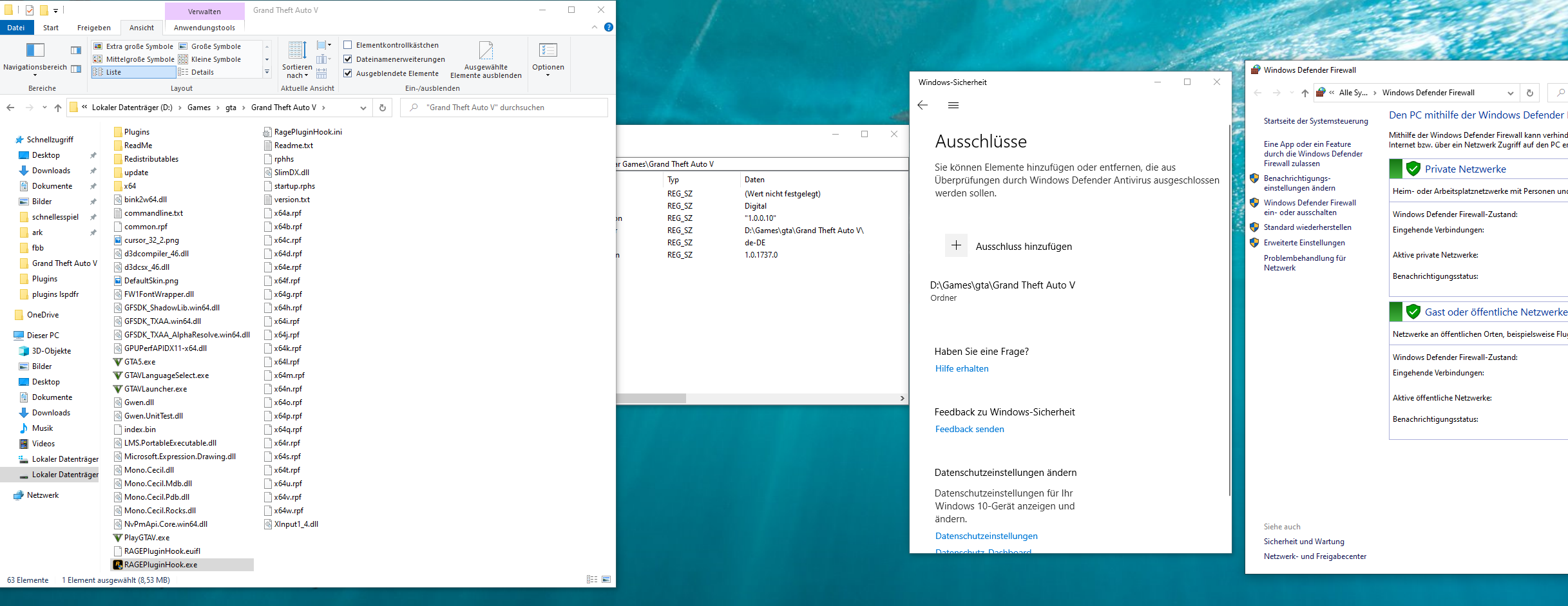Switch to the Freigeben ribbon tab
The width and height of the screenshot is (1568, 606).
tap(94, 28)
